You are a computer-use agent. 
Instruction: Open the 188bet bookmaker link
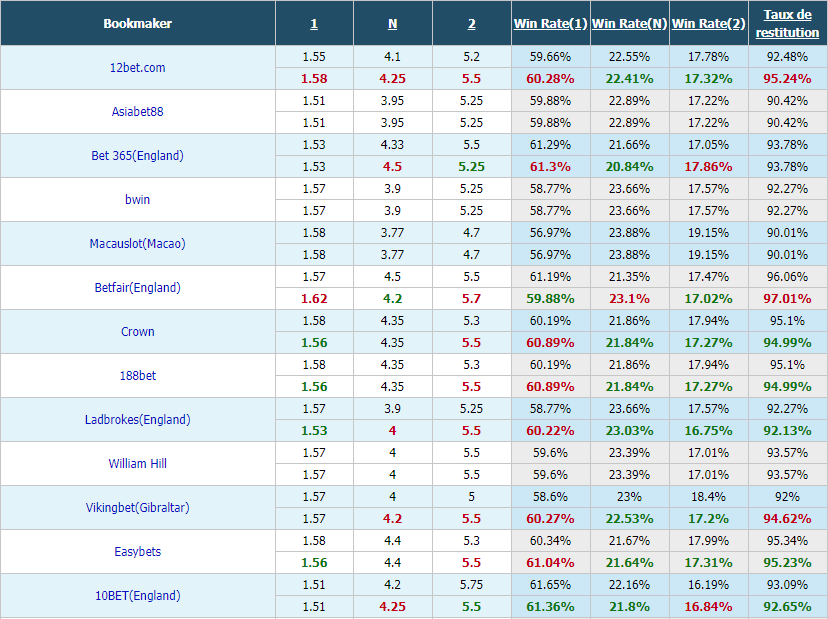pos(137,376)
